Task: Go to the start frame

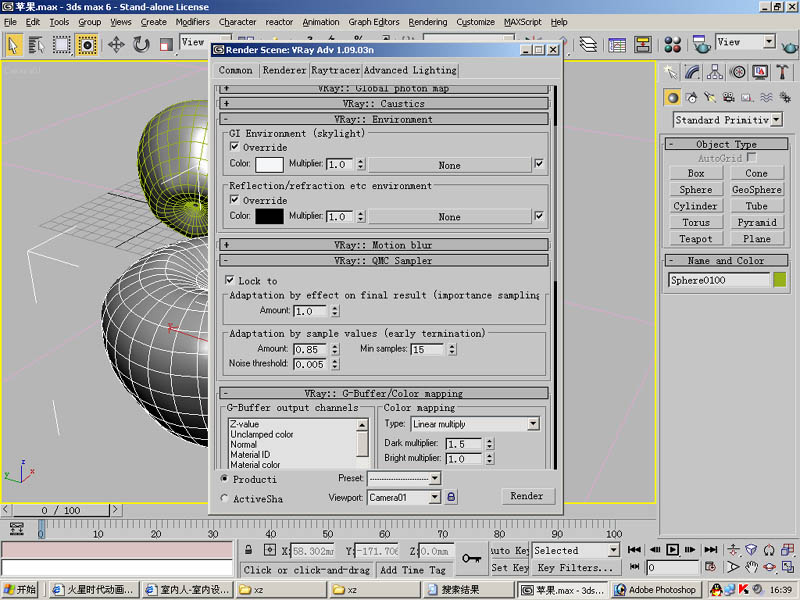Action: (634, 549)
